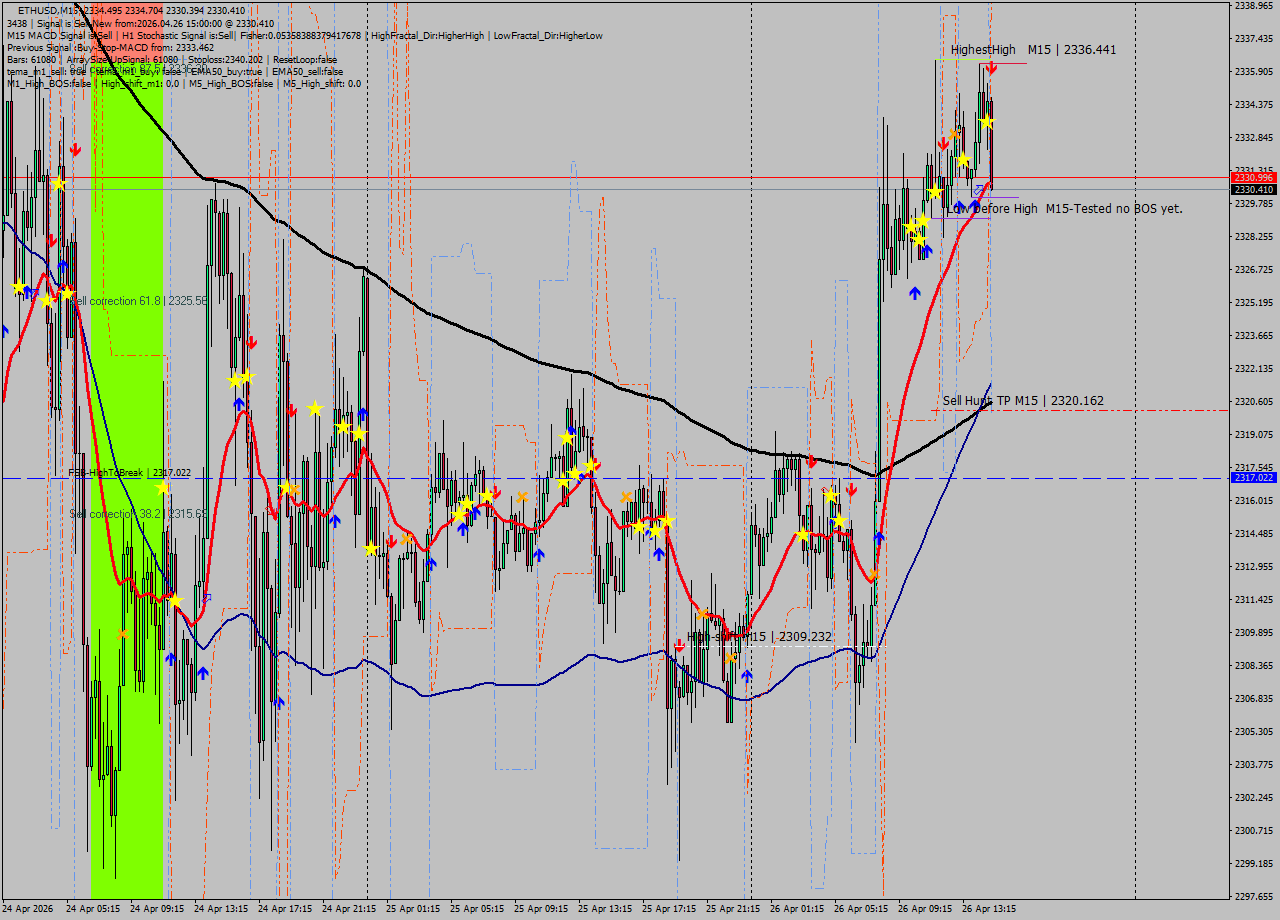Click the black 2330.410 current price tag
Screen dimensions: 1280x920
click(1252, 189)
